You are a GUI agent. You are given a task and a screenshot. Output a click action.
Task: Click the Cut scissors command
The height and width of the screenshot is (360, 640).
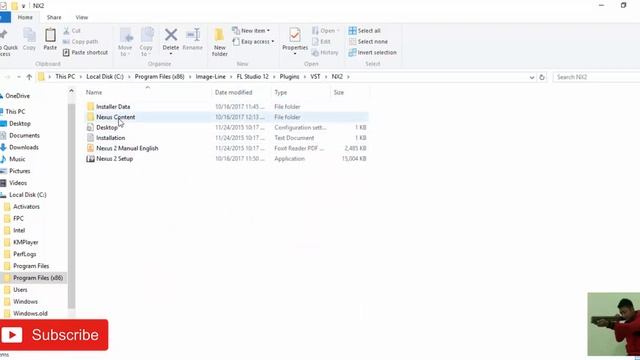(x=72, y=31)
